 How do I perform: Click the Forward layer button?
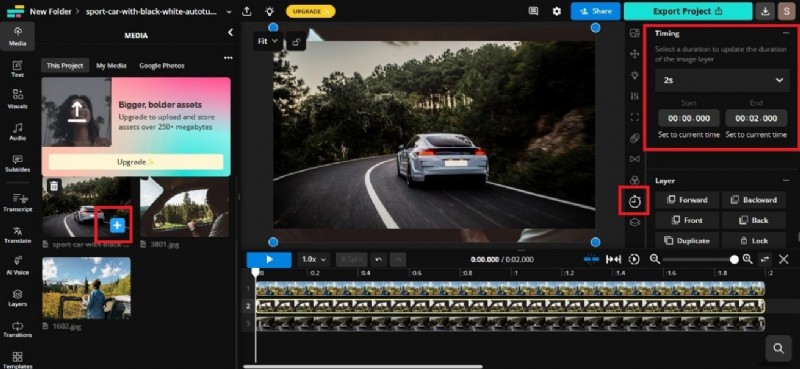tap(687, 200)
